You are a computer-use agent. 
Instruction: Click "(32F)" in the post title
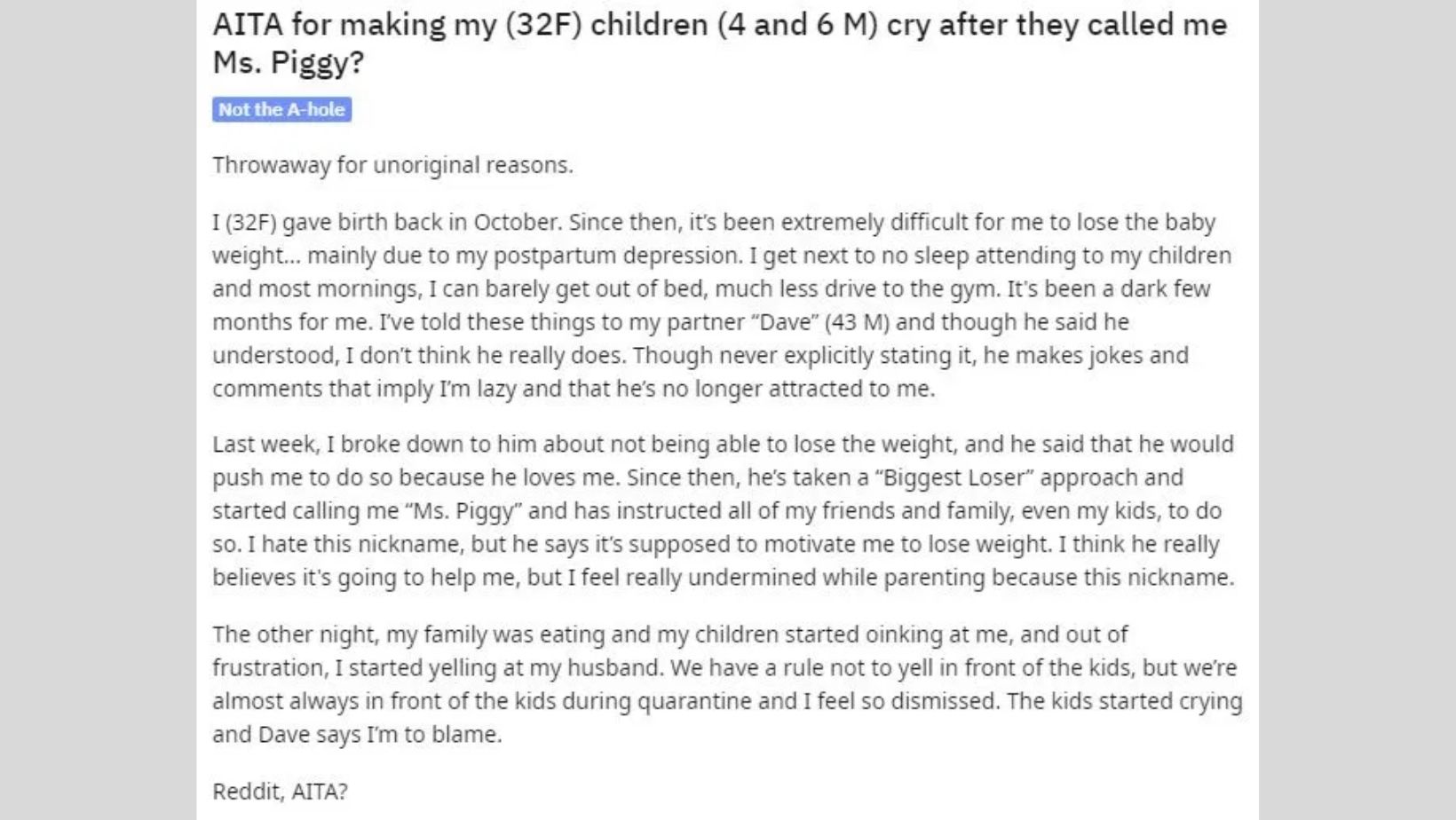pyautogui.click(x=542, y=25)
